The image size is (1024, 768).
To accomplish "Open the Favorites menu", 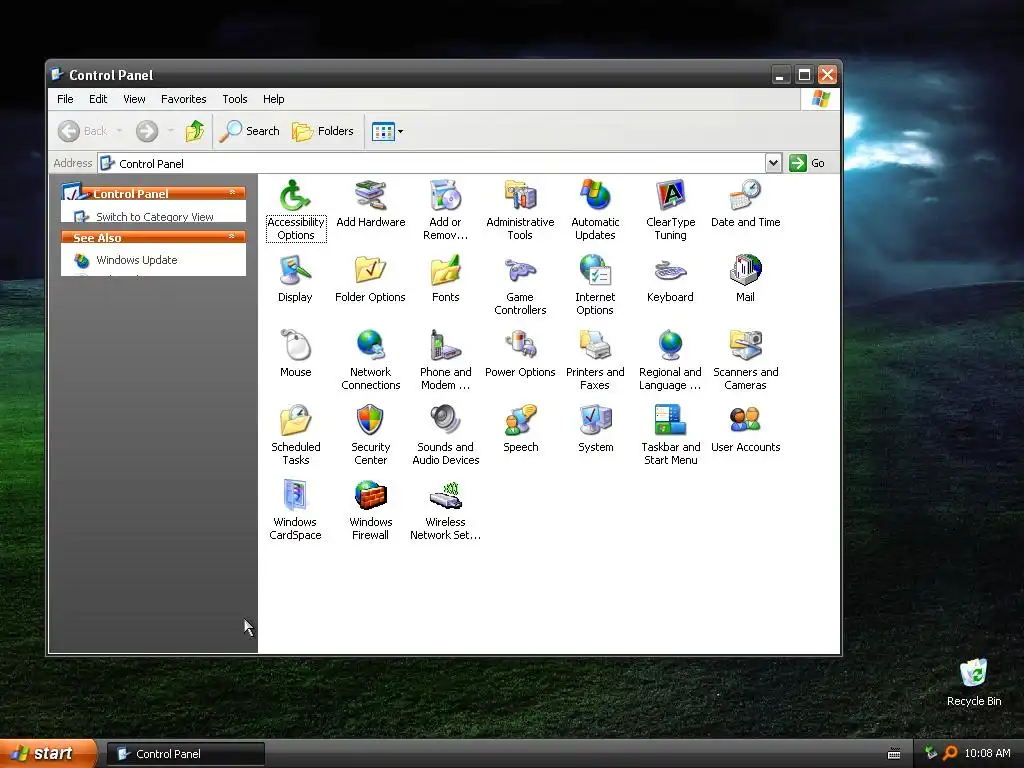I will [184, 99].
